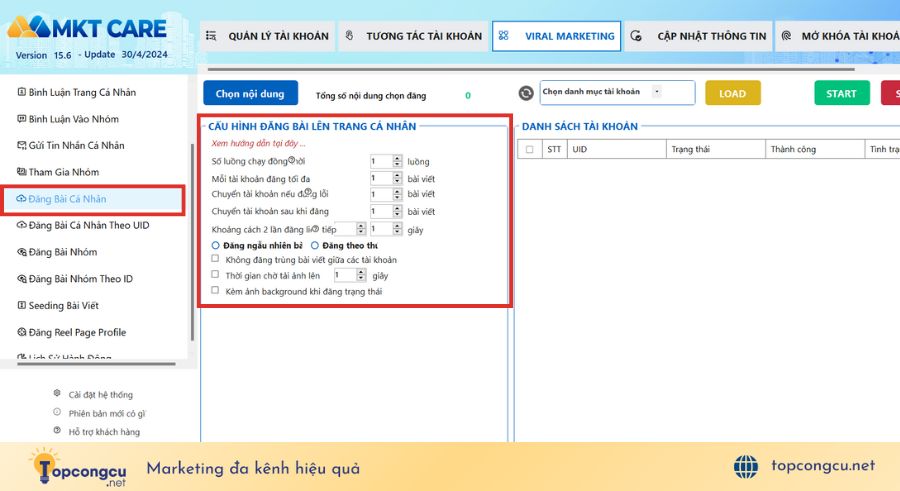This screenshot has height=491, width=900.
Task: Click the Viral Marketing tab icon
Action: coord(503,36)
